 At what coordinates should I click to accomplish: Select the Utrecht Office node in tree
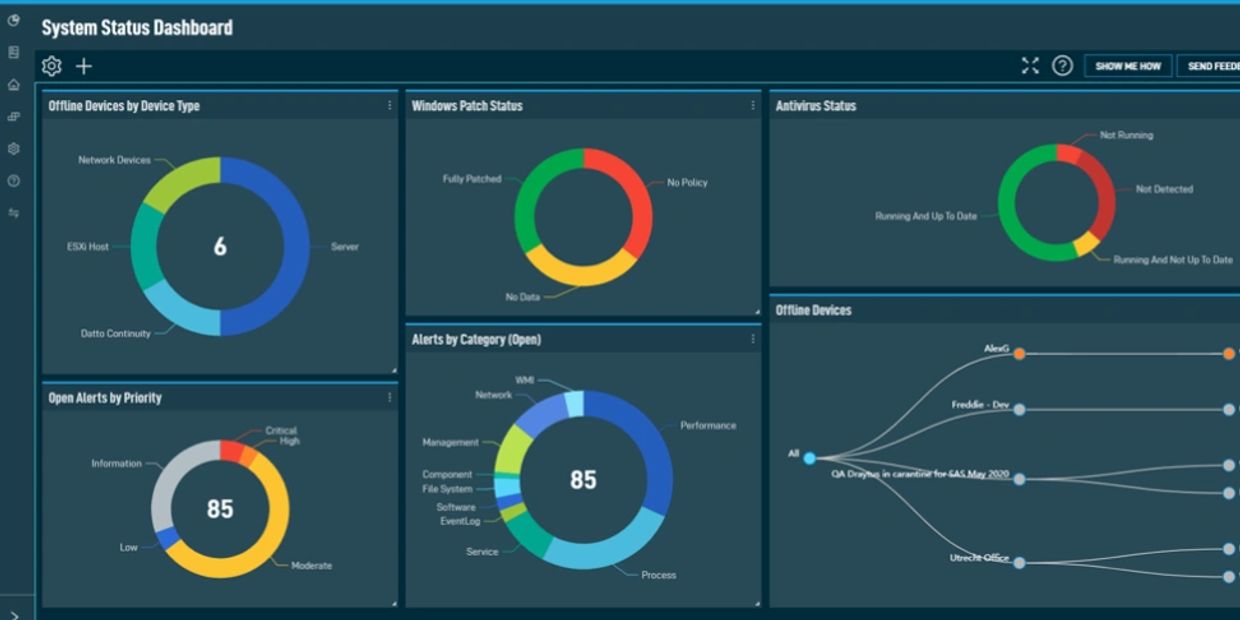(1019, 563)
